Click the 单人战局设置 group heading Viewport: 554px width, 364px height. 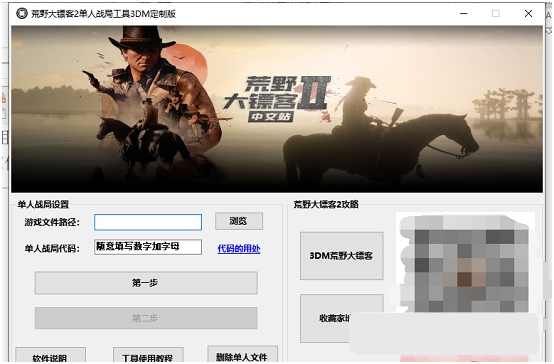pos(43,204)
